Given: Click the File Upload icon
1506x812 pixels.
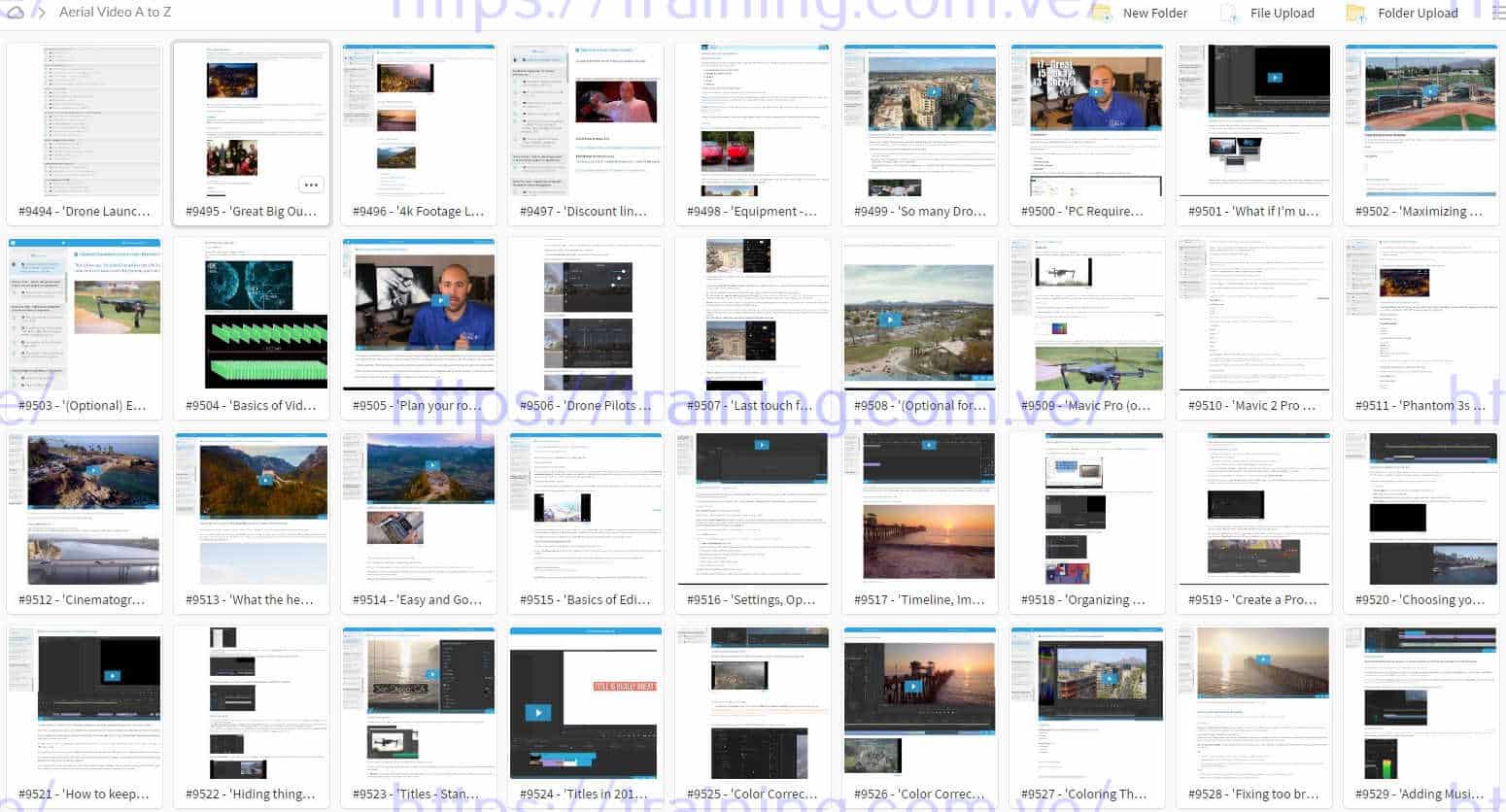Looking at the screenshot, I should pos(1229,13).
